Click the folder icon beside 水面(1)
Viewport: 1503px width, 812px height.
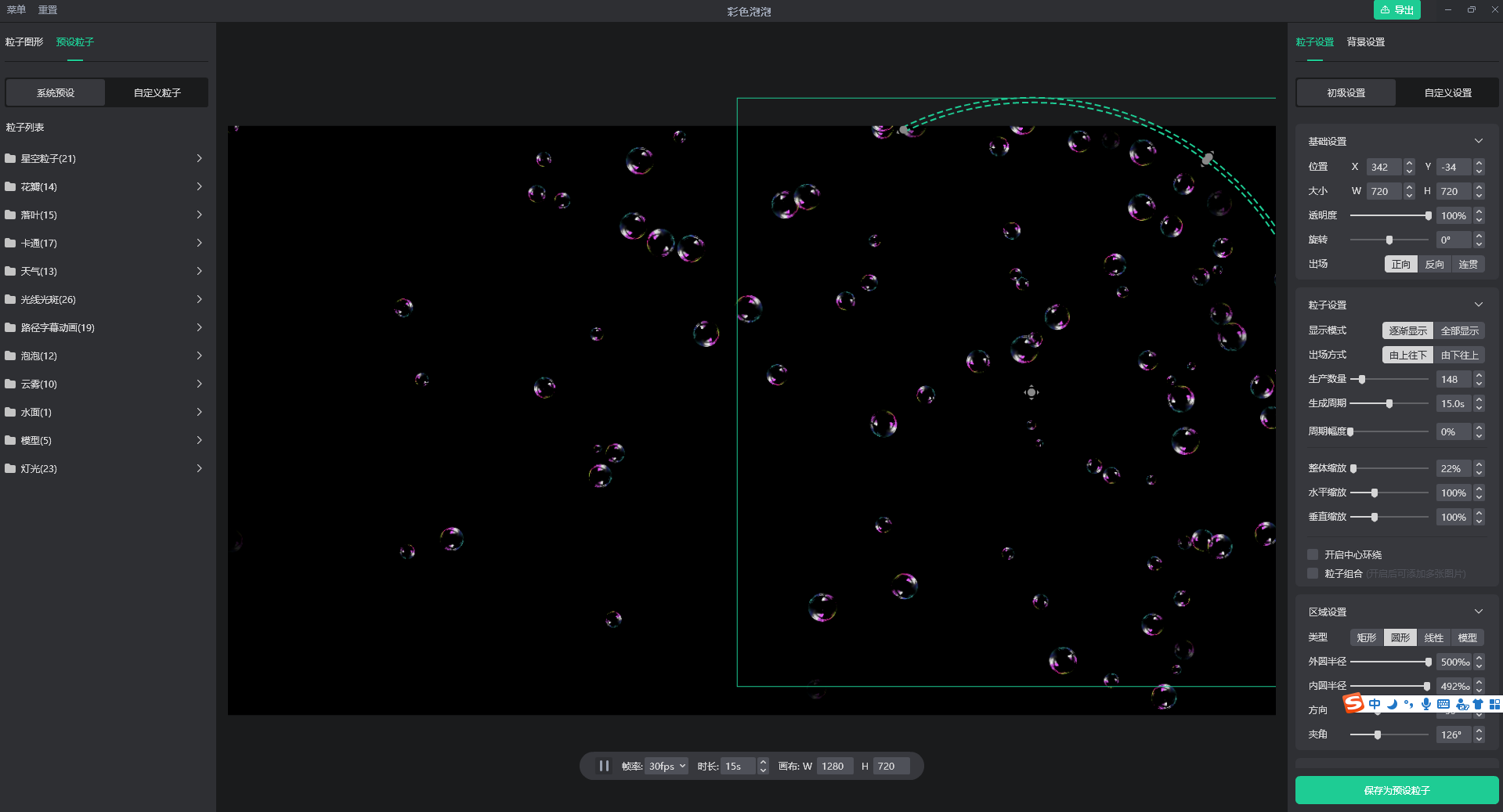10,412
